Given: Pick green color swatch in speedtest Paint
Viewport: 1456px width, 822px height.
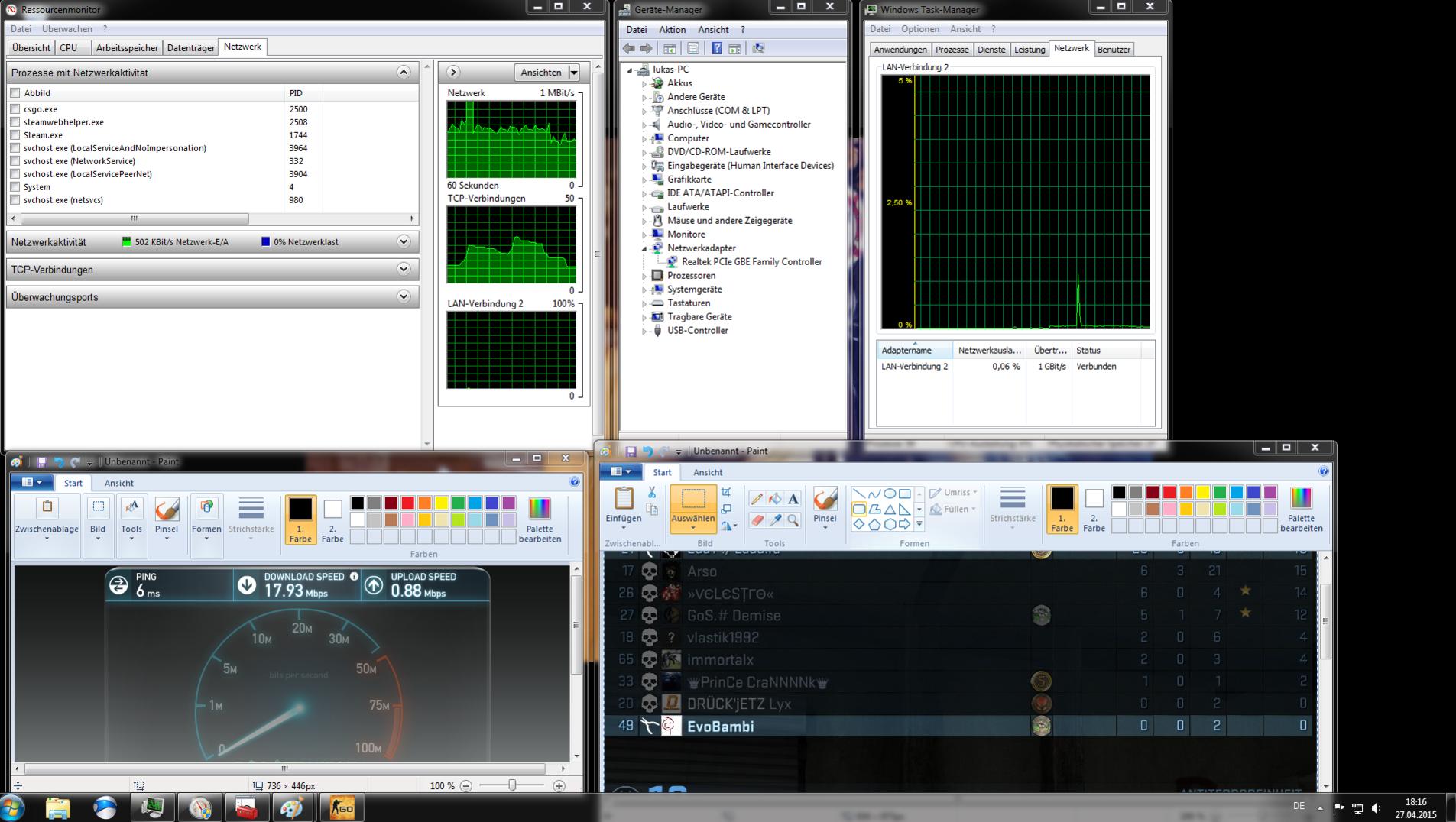Looking at the screenshot, I should [x=458, y=503].
